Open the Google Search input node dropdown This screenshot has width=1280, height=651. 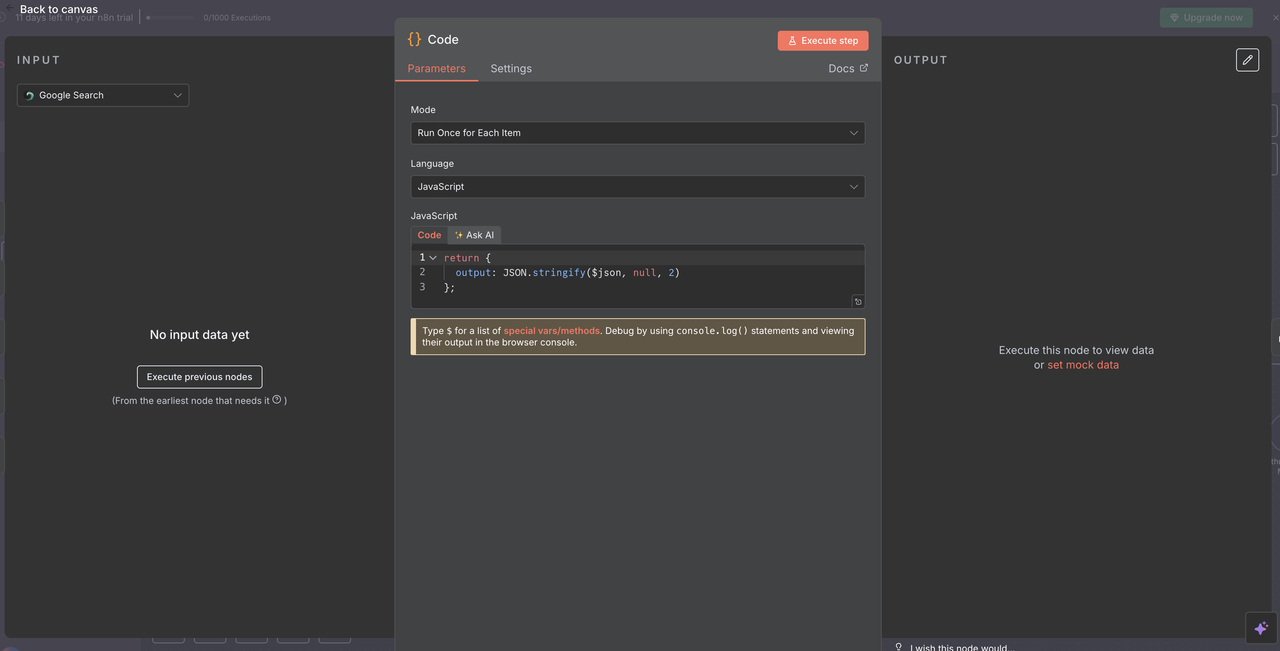click(103, 96)
